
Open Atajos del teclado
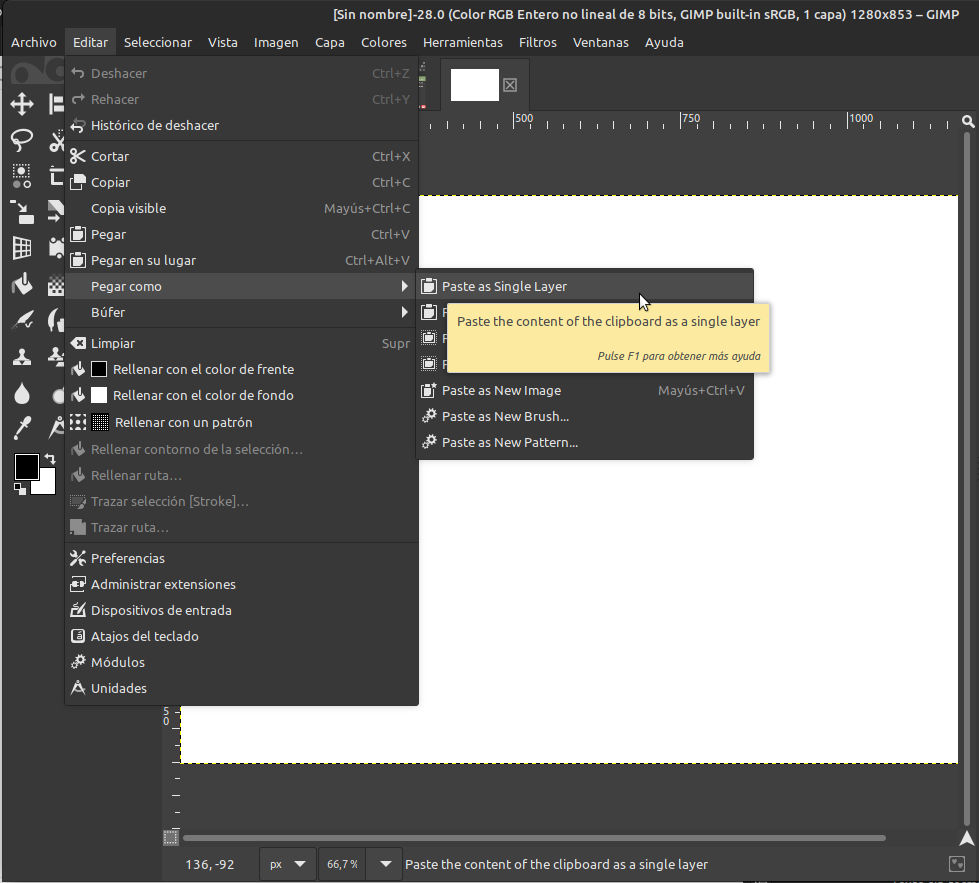pos(242,636)
